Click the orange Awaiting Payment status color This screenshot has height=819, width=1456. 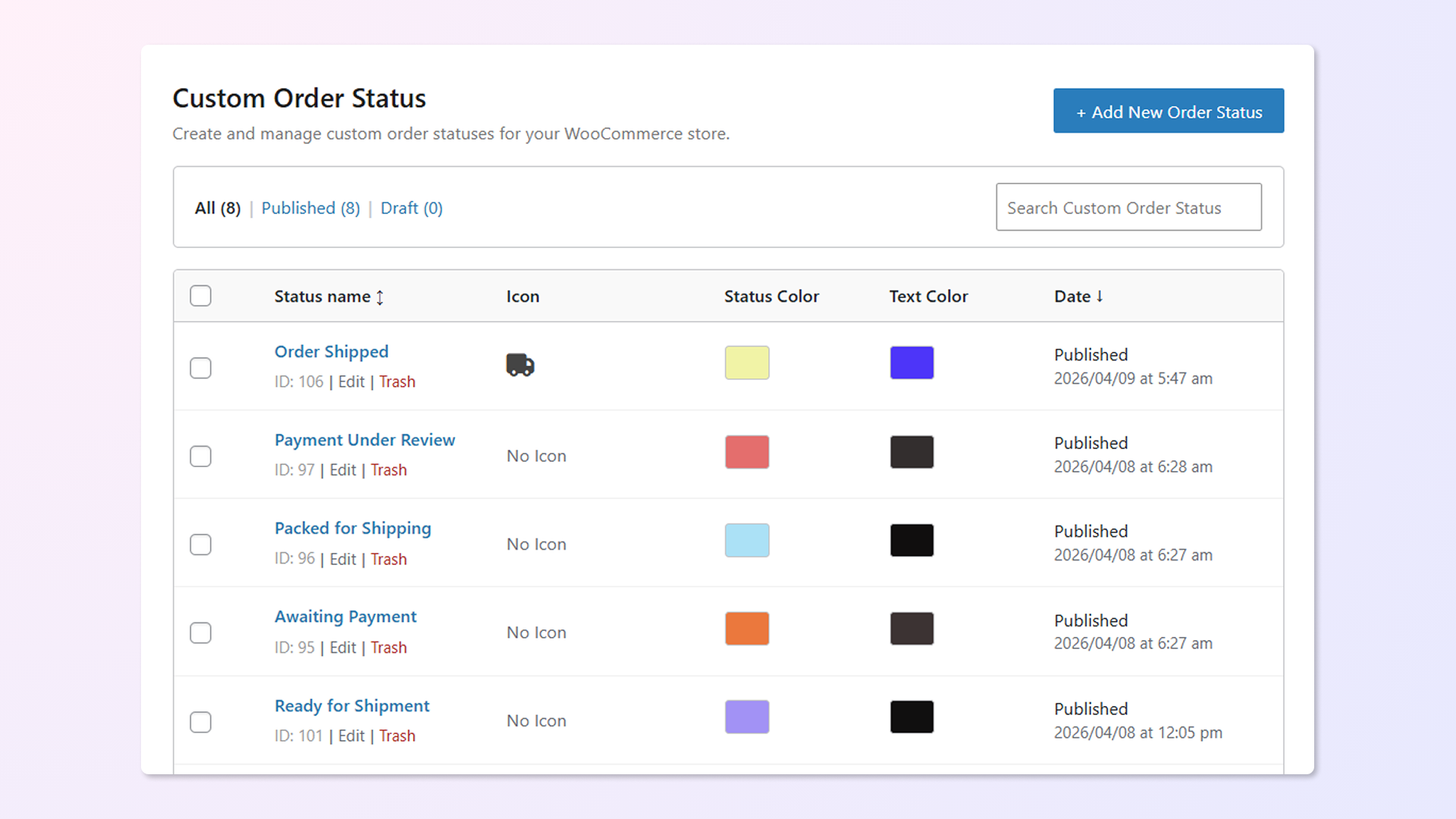point(747,629)
